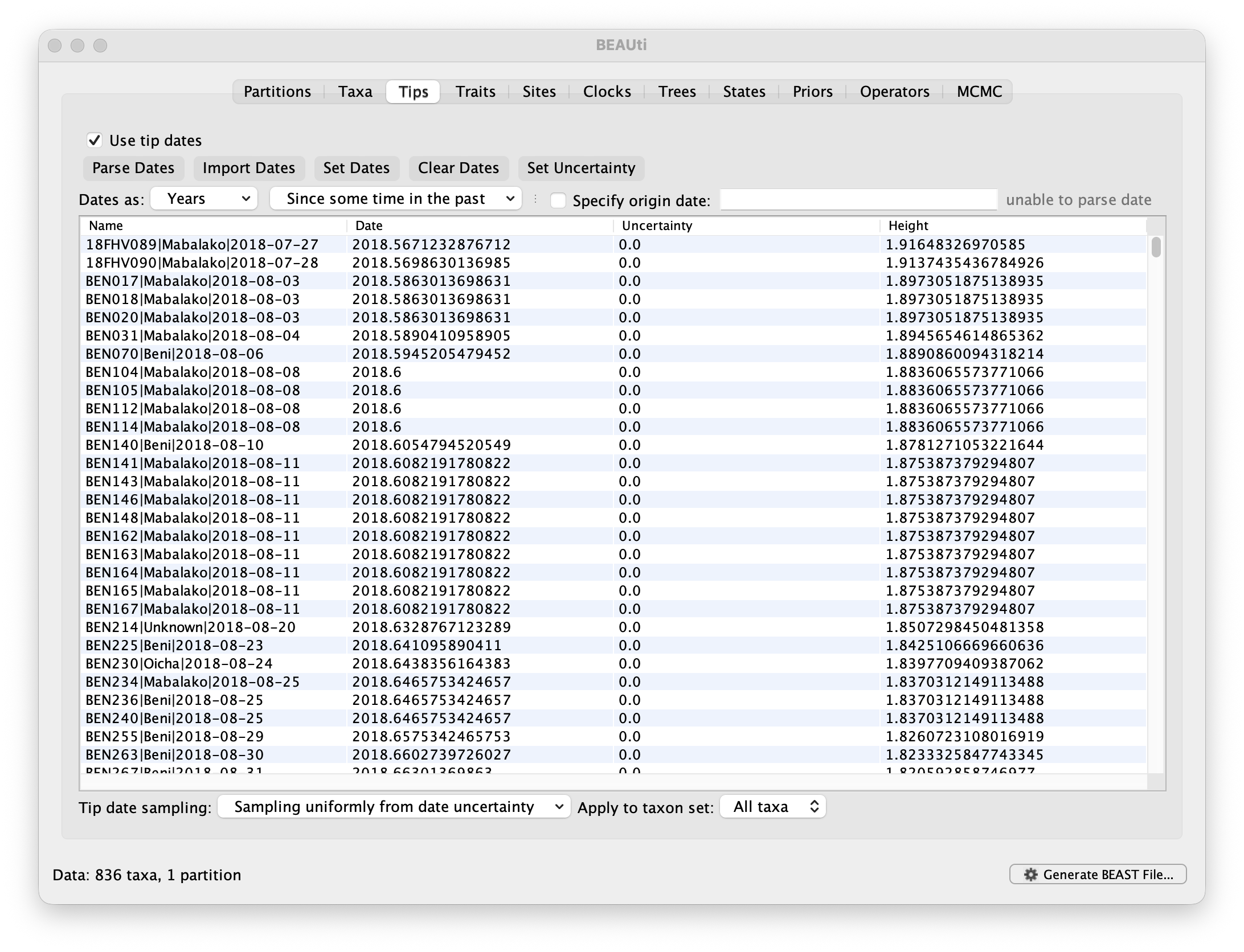Sort table by the Date column header
Image resolution: width=1244 pixels, height=952 pixels.
pyautogui.click(x=480, y=225)
